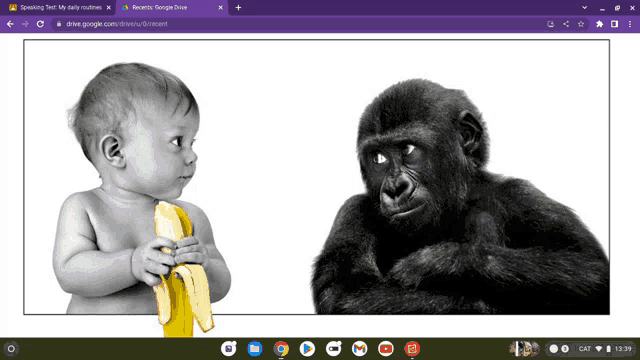
Task: Switch the CAT keyboard input method
Action: [584, 349]
